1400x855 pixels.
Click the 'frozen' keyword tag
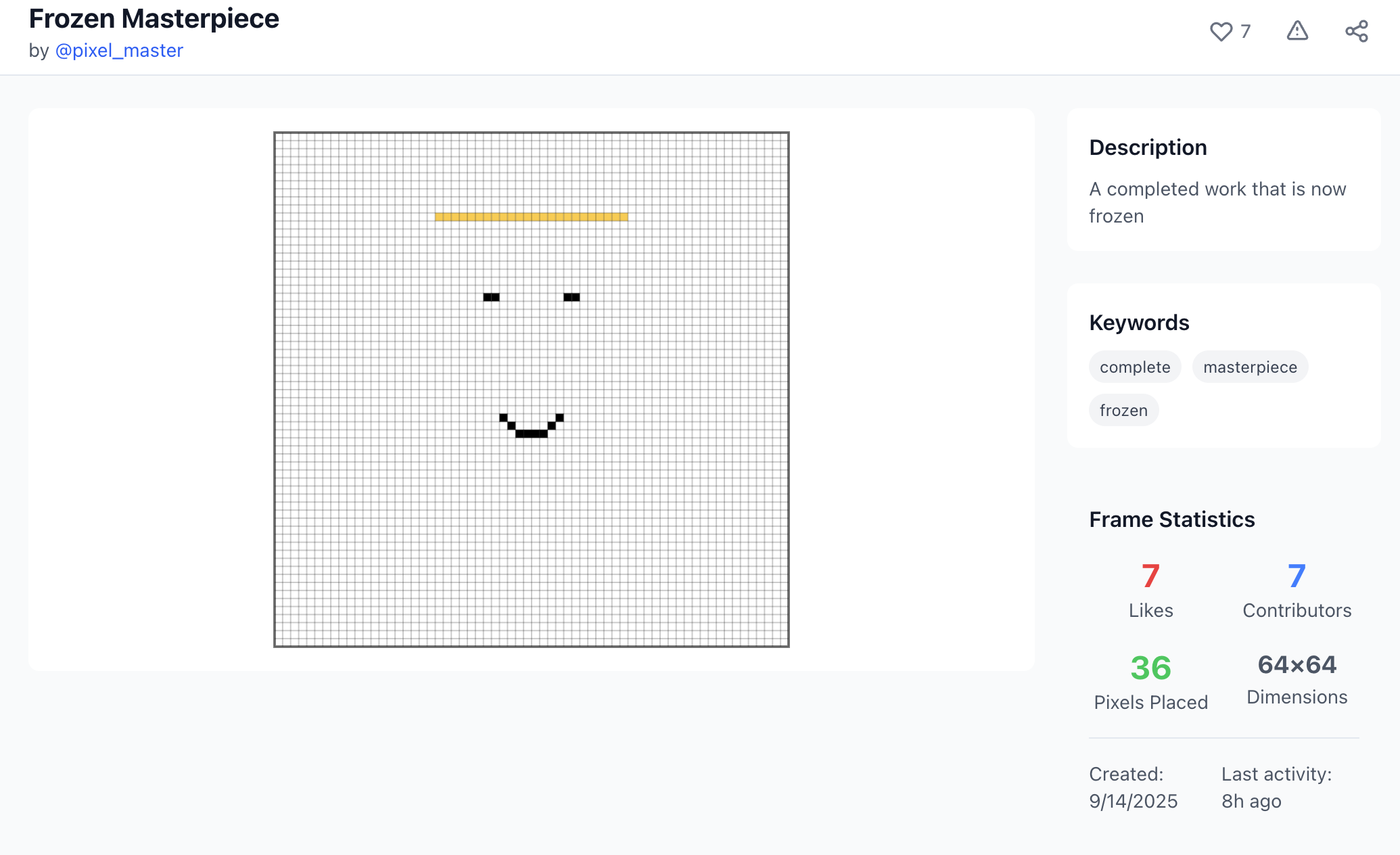pos(1123,411)
